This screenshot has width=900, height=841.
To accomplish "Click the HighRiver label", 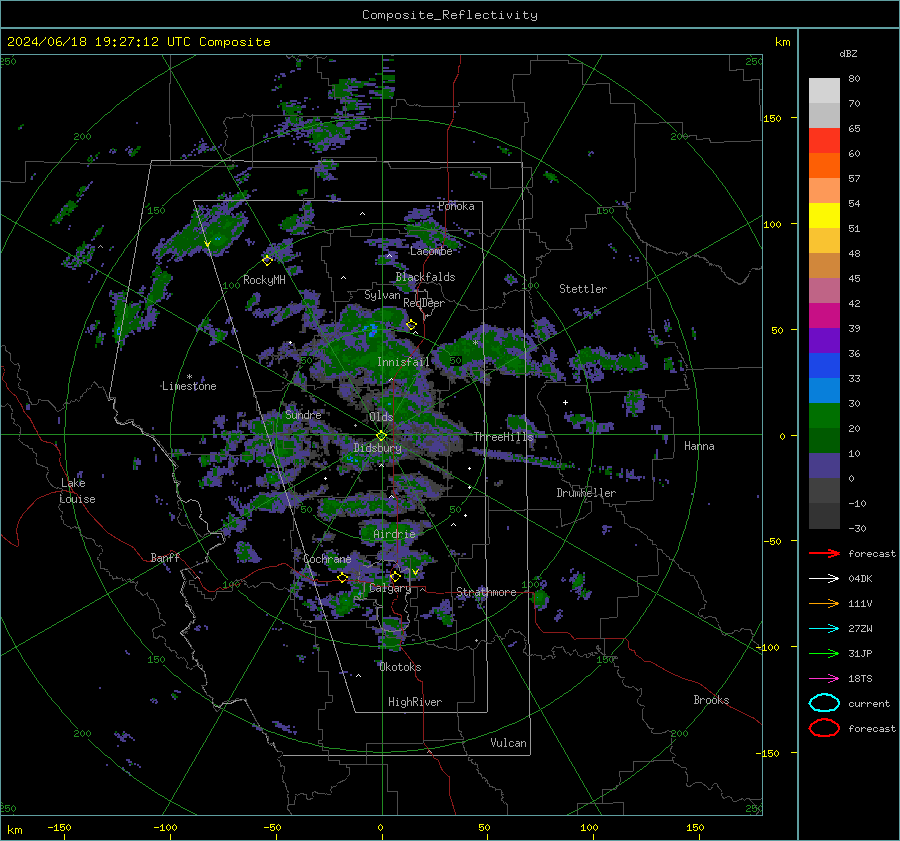I will pyautogui.click(x=415, y=702).
